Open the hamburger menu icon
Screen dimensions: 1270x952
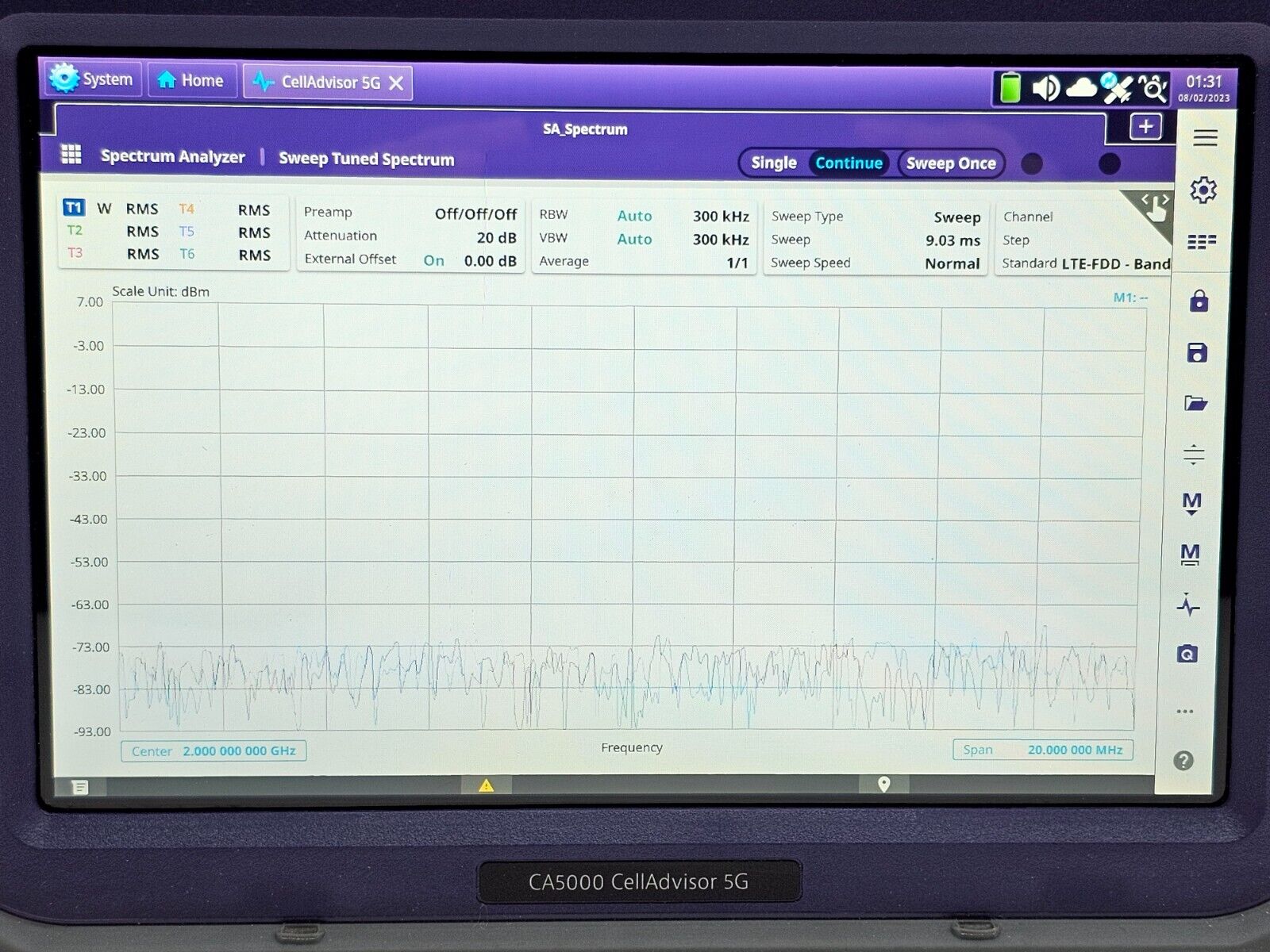point(1205,138)
